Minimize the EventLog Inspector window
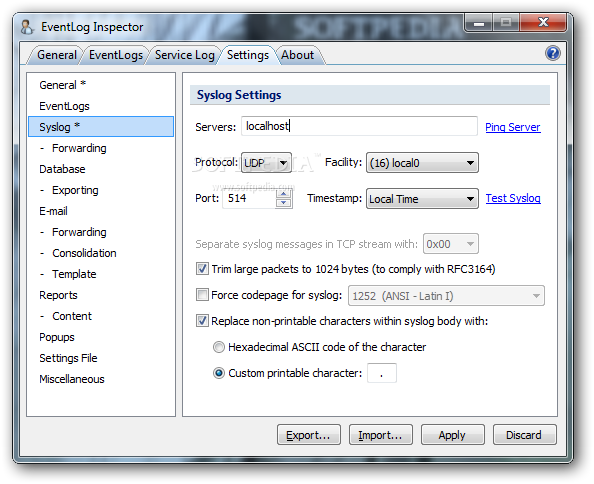The height and width of the screenshot is (484, 594). [479, 23]
